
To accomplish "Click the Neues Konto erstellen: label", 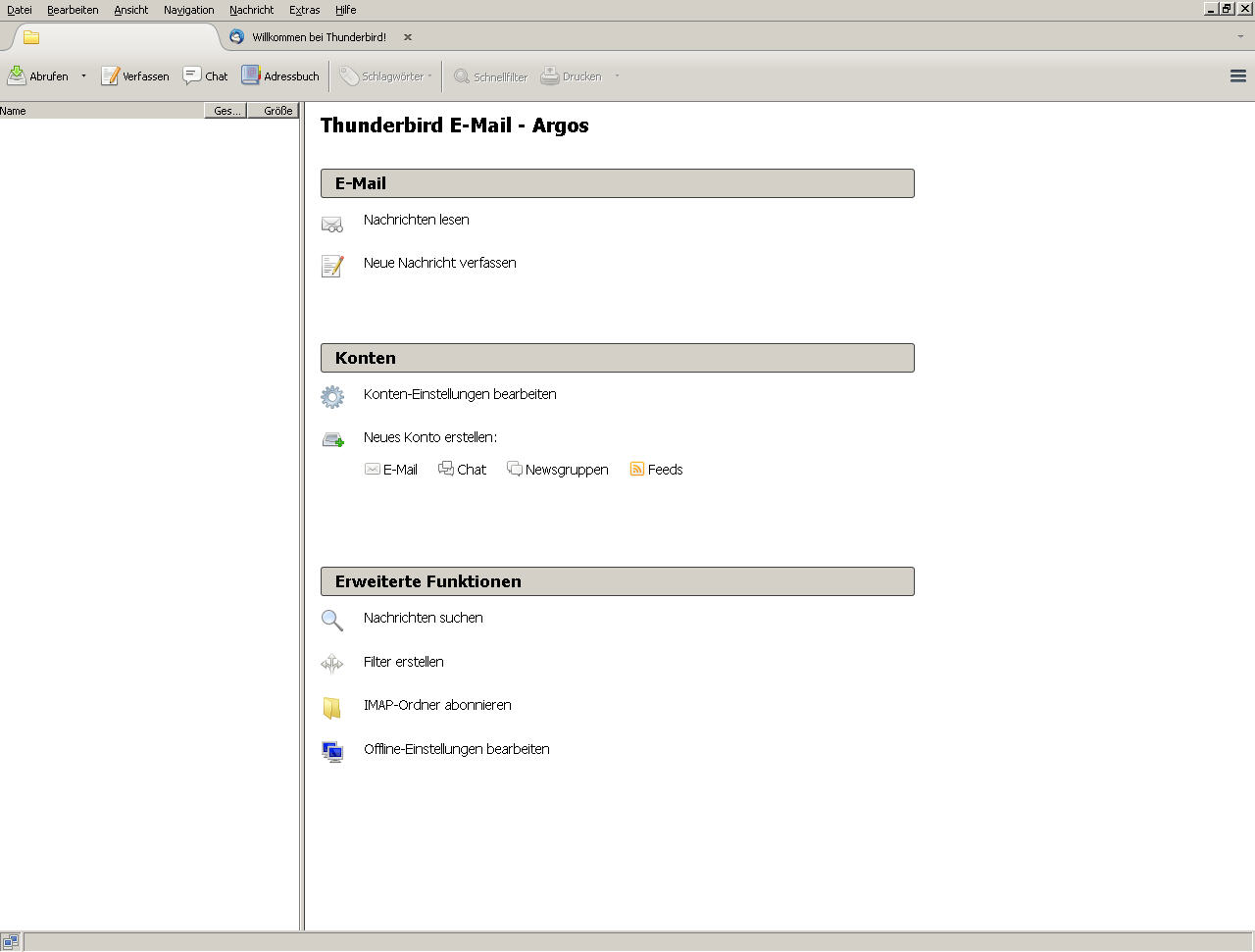I will tap(430, 437).
